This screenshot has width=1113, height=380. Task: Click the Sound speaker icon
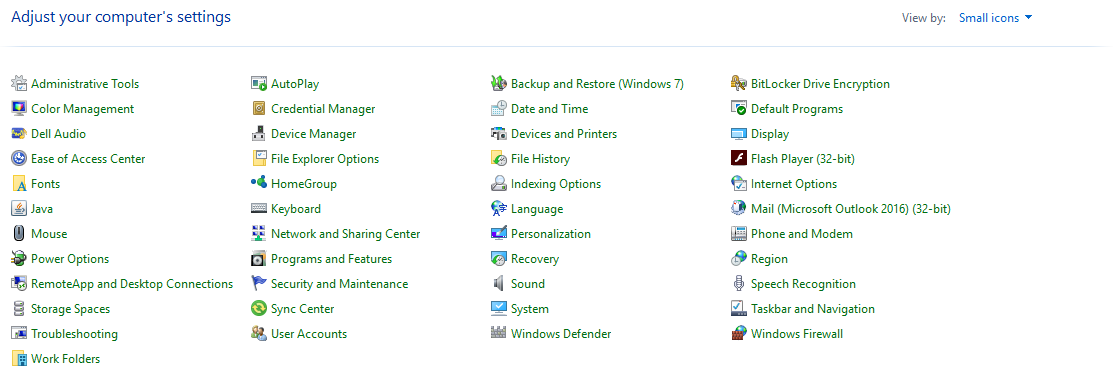[x=499, y=283]
